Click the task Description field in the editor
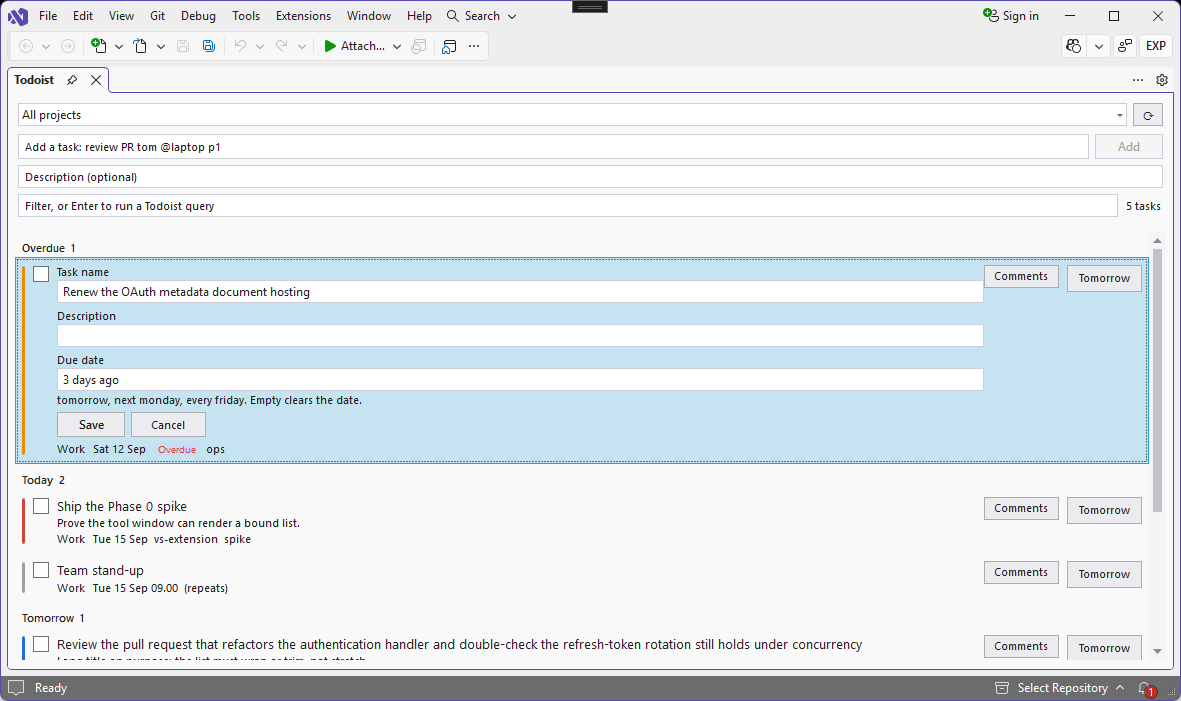 pyautogui.click(x=520, y=336)
